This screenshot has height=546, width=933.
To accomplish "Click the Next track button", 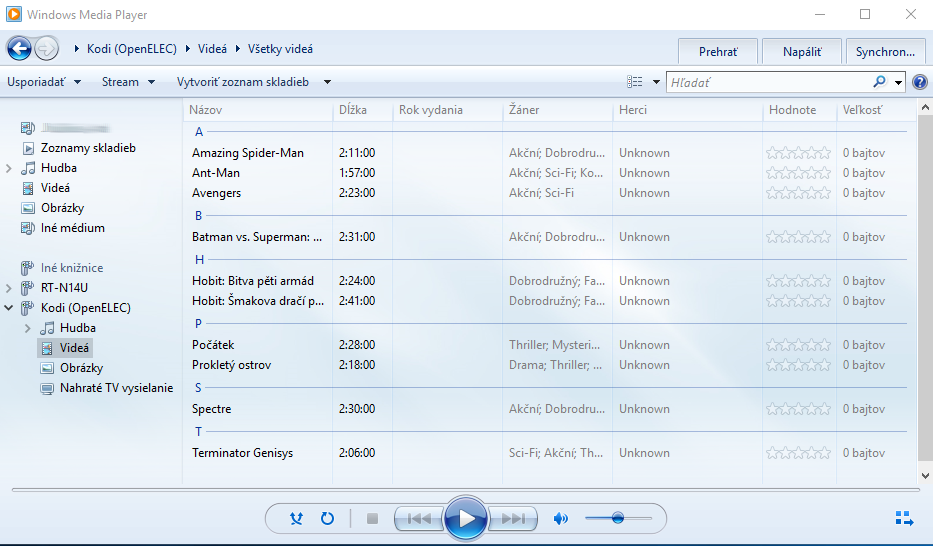I will pyautogui.click(x=513, y=519).
